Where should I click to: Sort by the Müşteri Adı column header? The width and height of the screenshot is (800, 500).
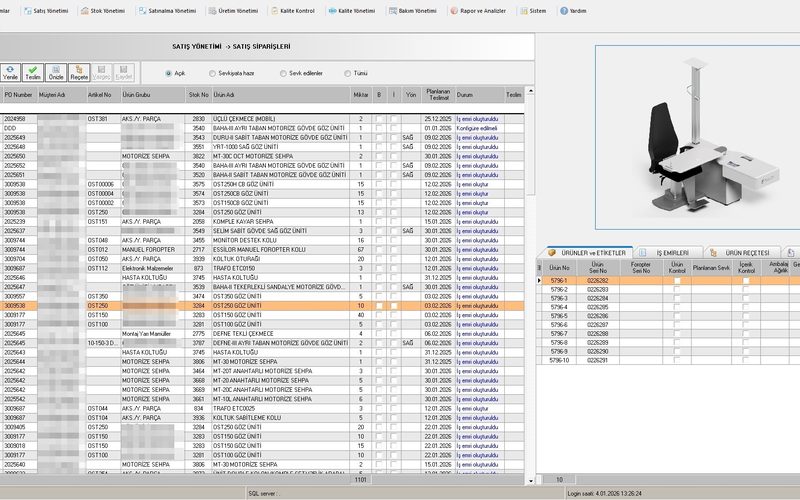(61, 95)
